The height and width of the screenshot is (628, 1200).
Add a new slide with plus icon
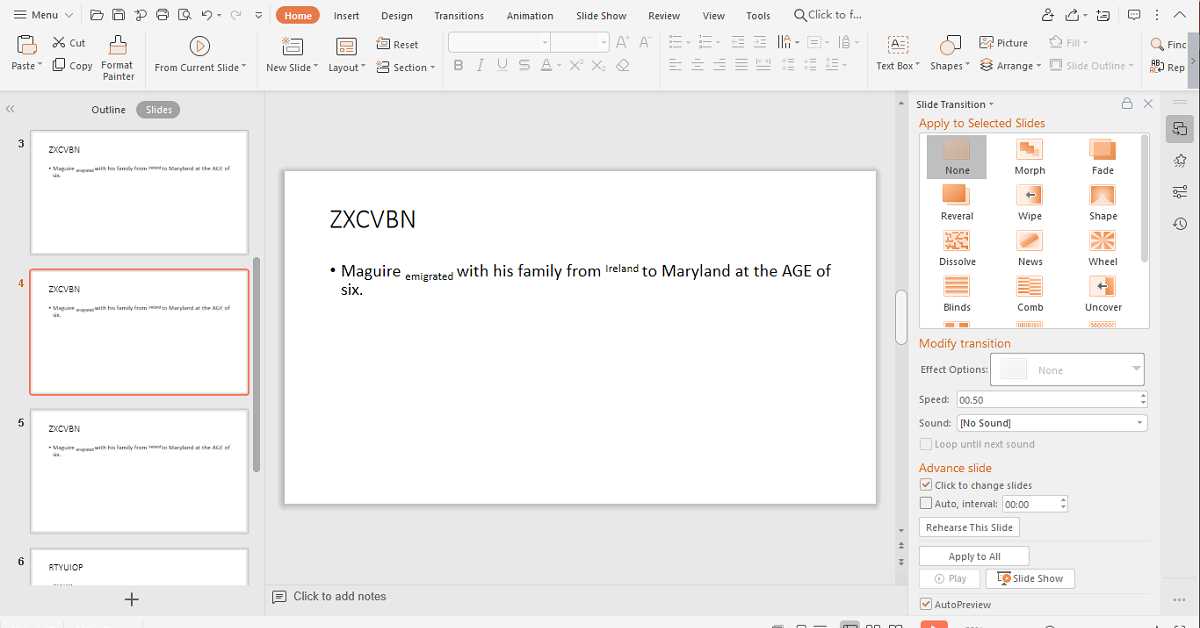[131, 599]
